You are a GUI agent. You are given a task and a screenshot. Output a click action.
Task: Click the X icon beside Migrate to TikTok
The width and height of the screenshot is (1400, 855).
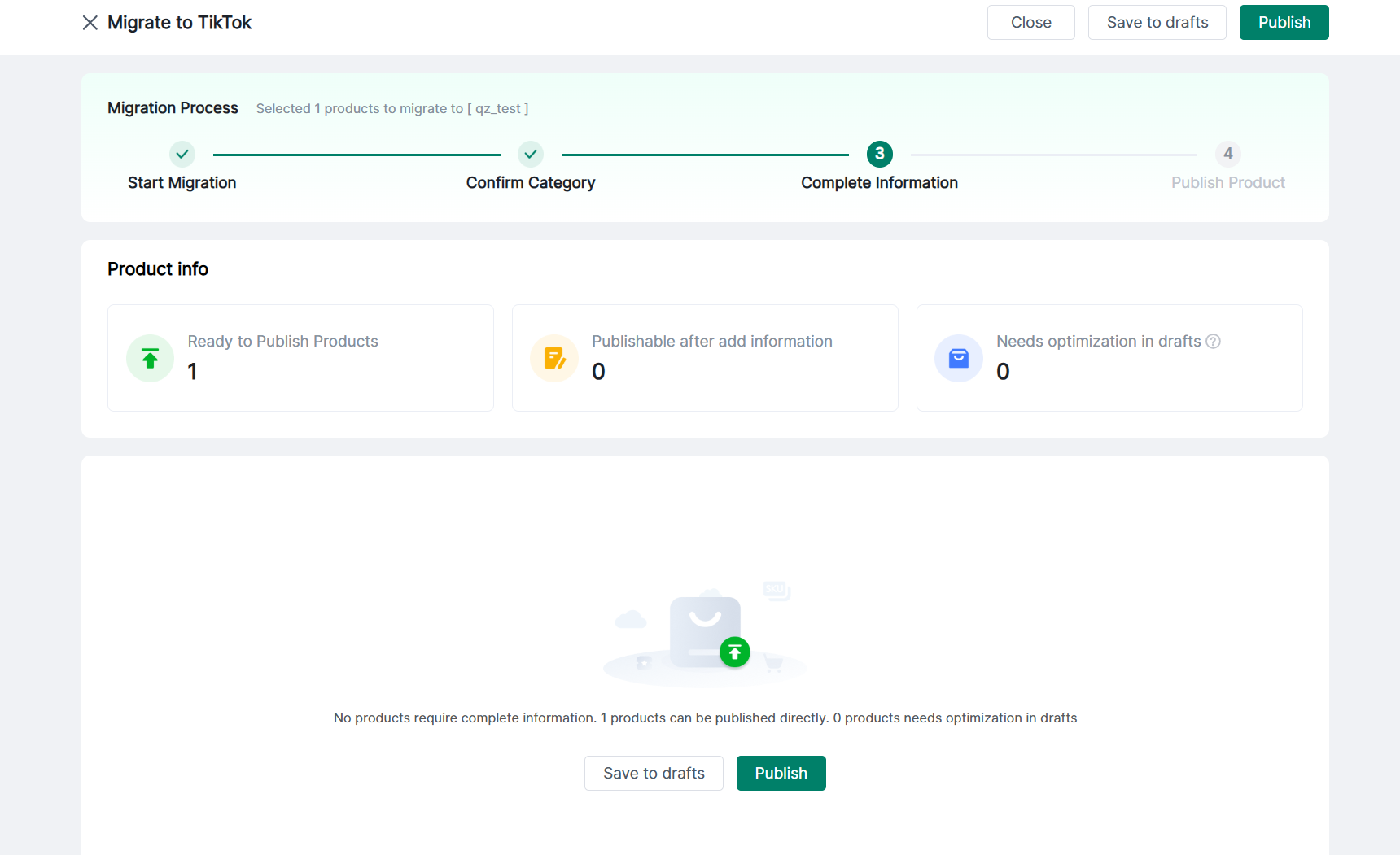point(90,23)
